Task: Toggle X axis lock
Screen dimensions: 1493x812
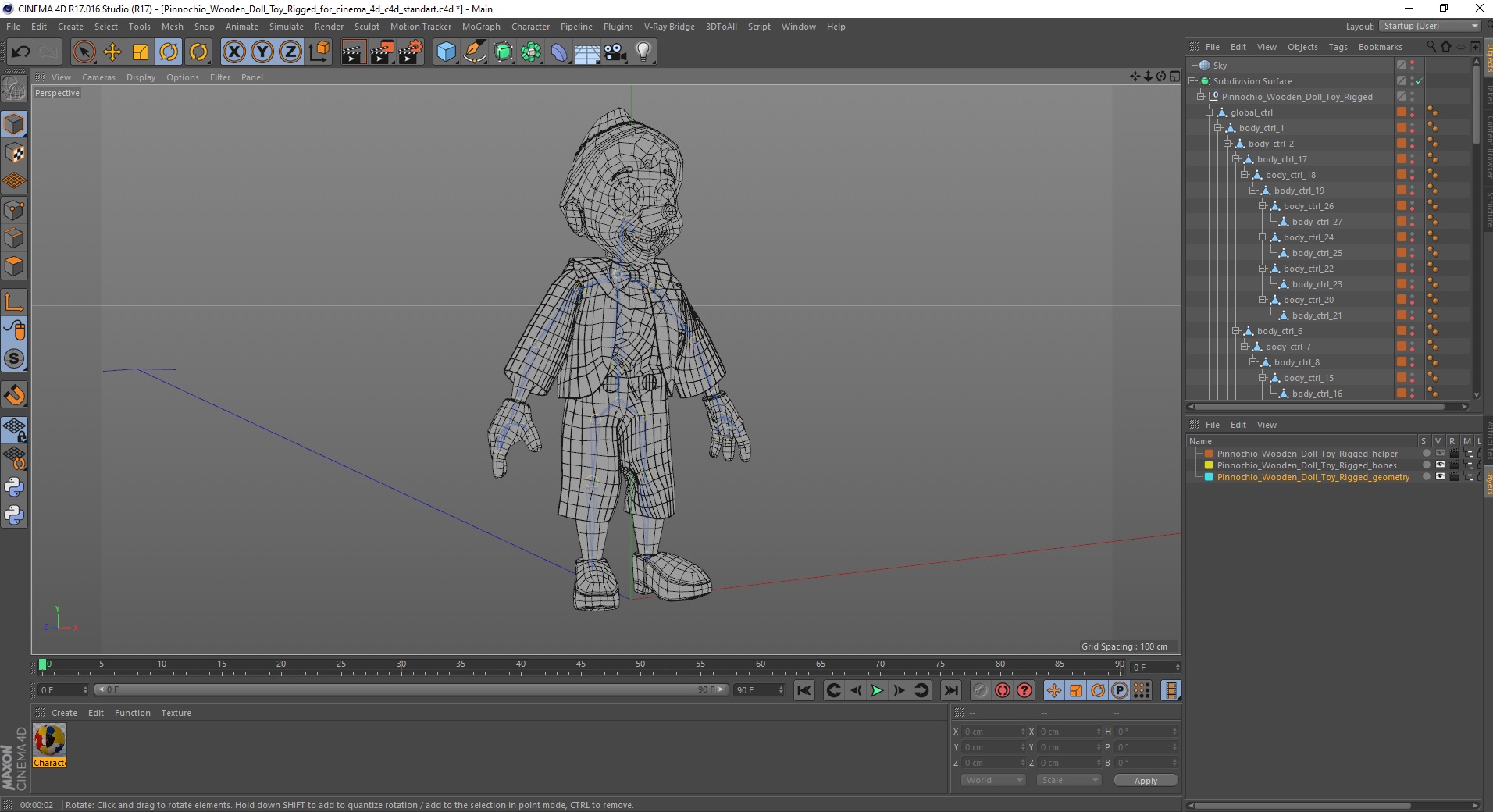Action: (234, 52)
